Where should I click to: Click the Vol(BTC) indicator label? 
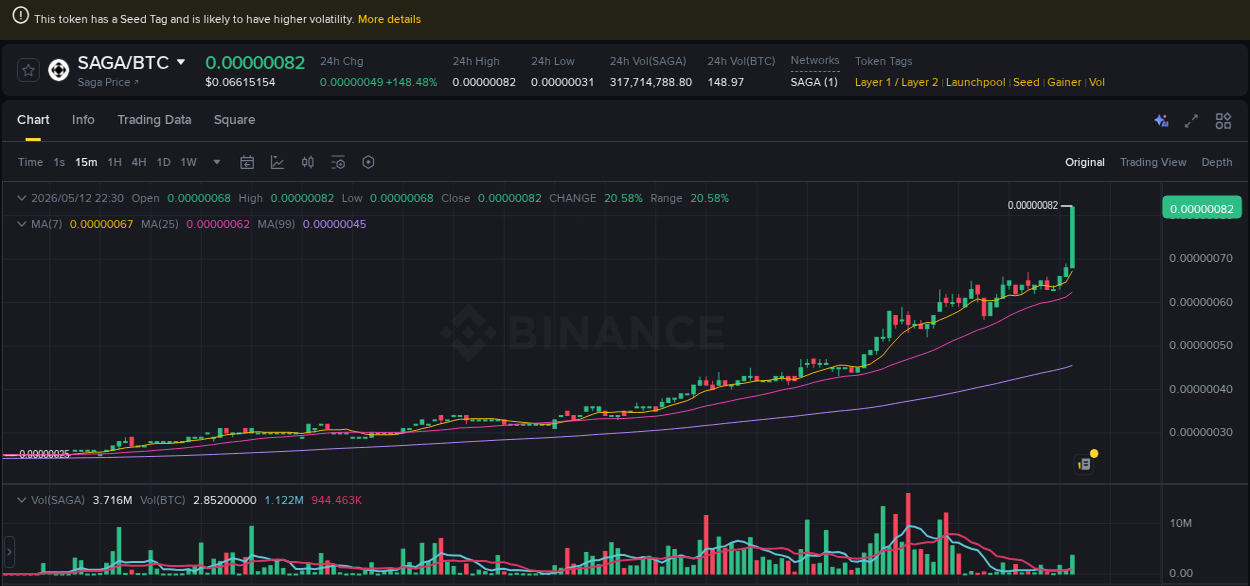point(163,499)
